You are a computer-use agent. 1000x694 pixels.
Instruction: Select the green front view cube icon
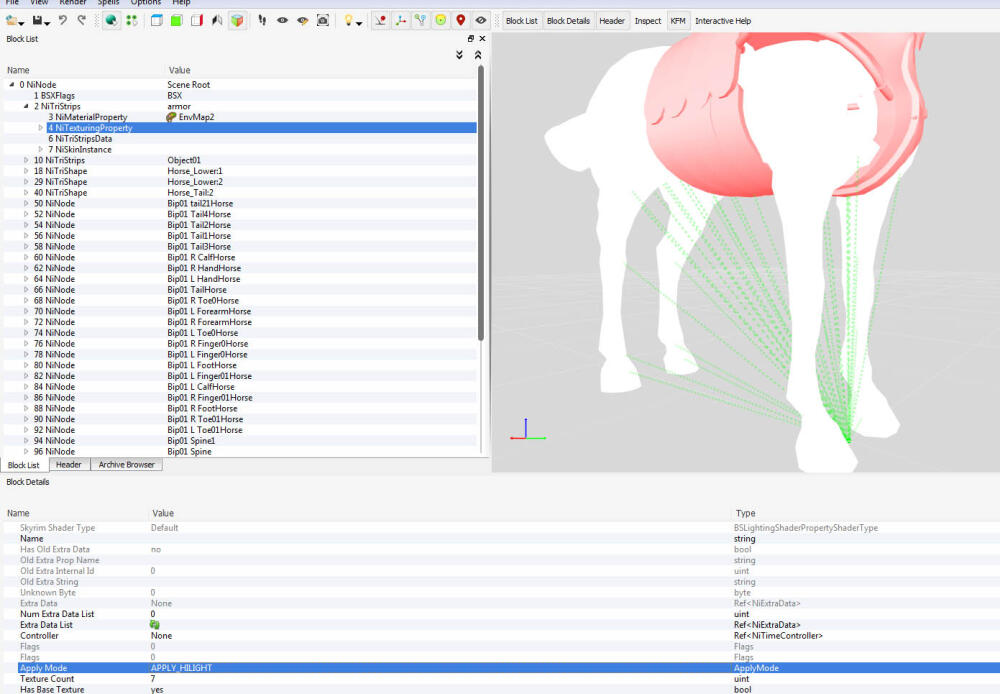[x=177, y=20]
